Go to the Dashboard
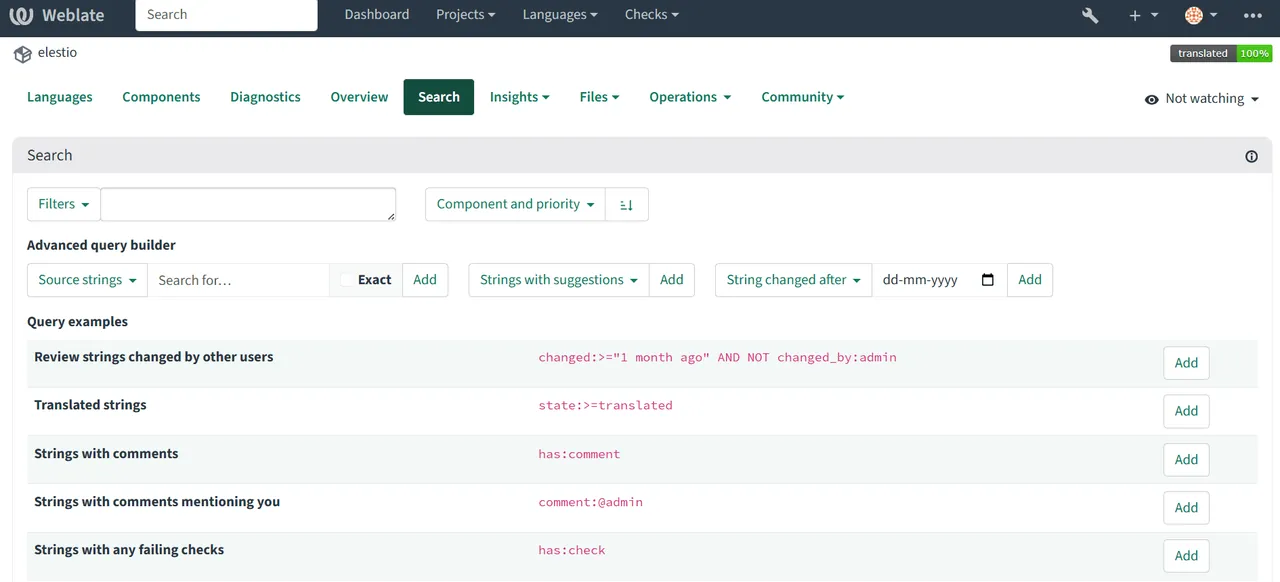The height and width of the screenshot is (582, 1280). coord(377,15)
